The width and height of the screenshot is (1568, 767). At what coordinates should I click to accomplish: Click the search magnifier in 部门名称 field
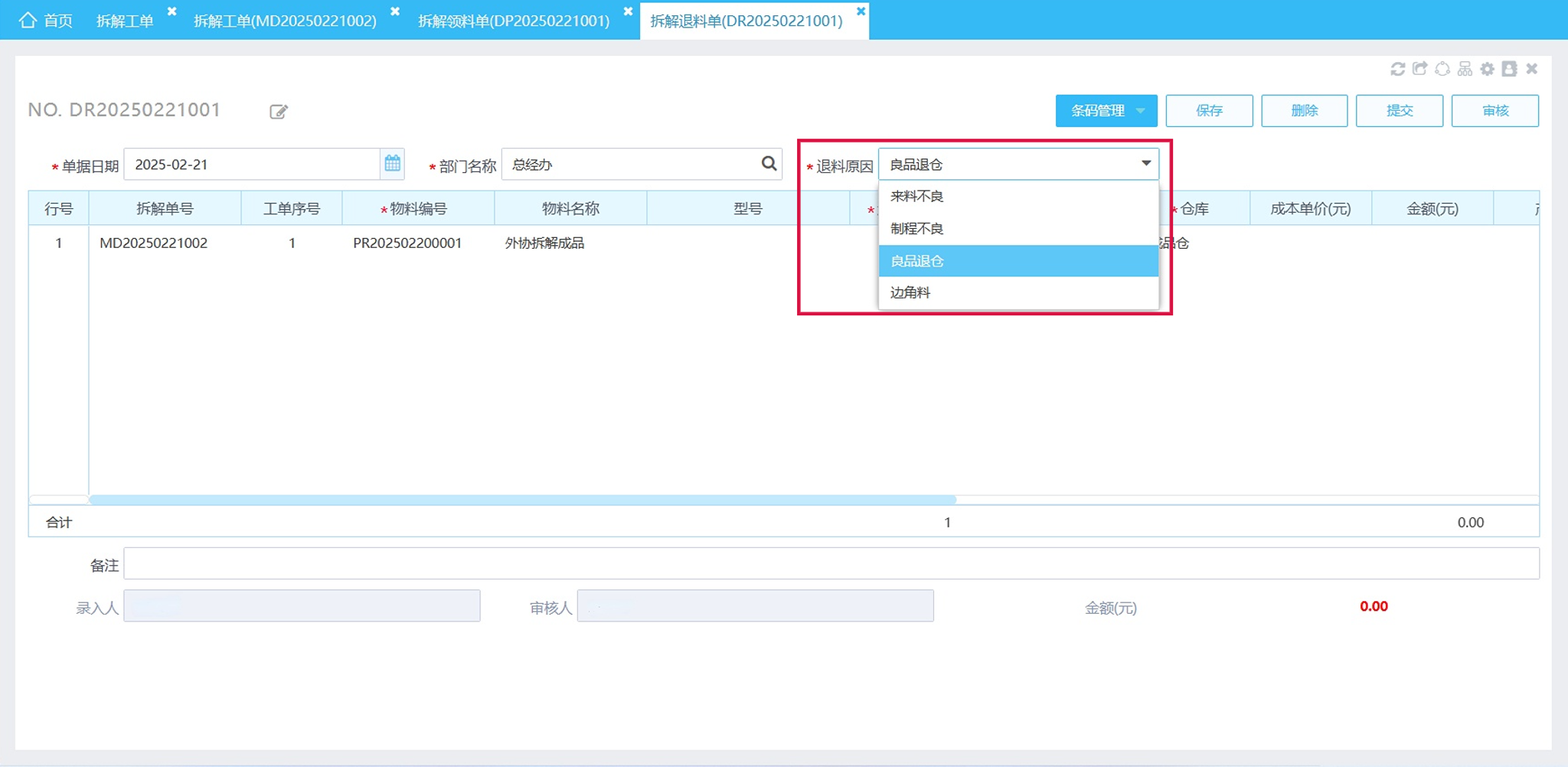769,164
